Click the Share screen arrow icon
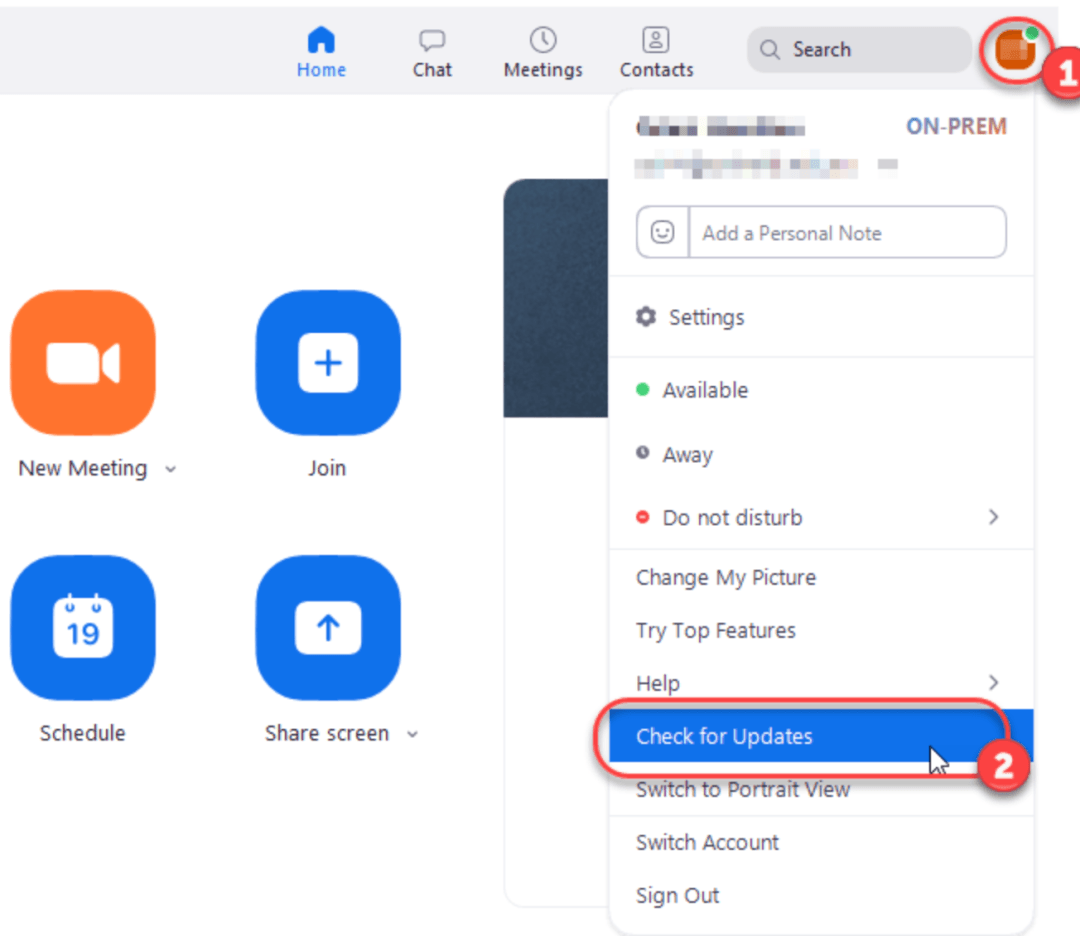This screenshot has width=1080, height=936. pyautogui.click(x=328, y=627)
